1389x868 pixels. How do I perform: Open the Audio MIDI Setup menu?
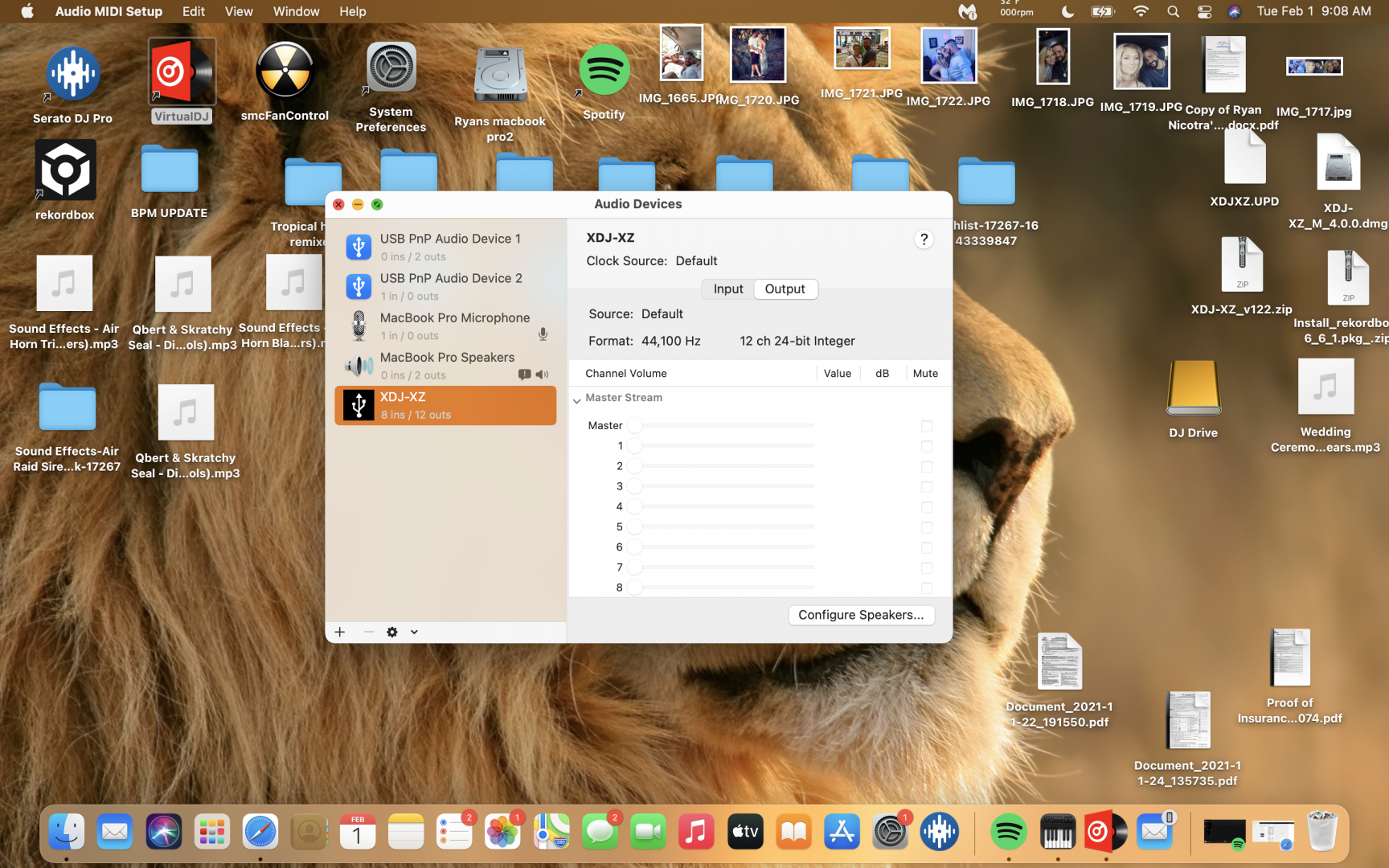109,11
